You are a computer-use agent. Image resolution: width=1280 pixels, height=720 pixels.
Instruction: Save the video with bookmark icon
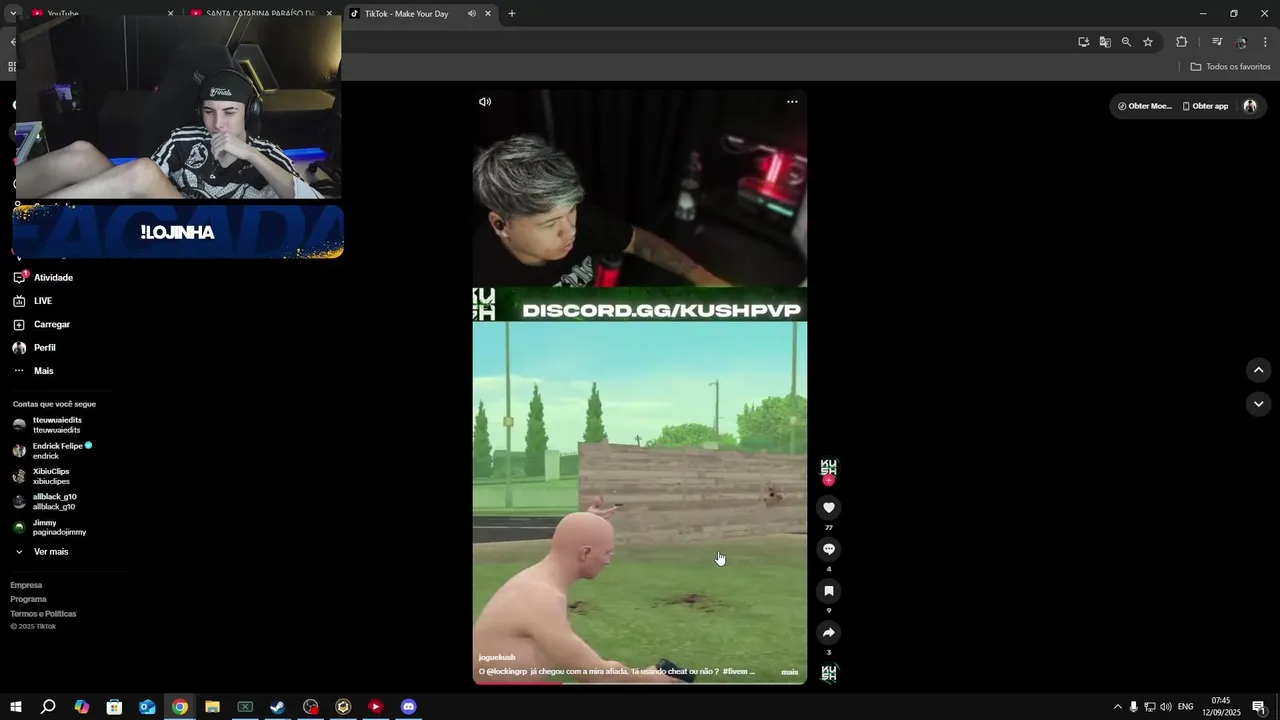[x=828, y=591]
